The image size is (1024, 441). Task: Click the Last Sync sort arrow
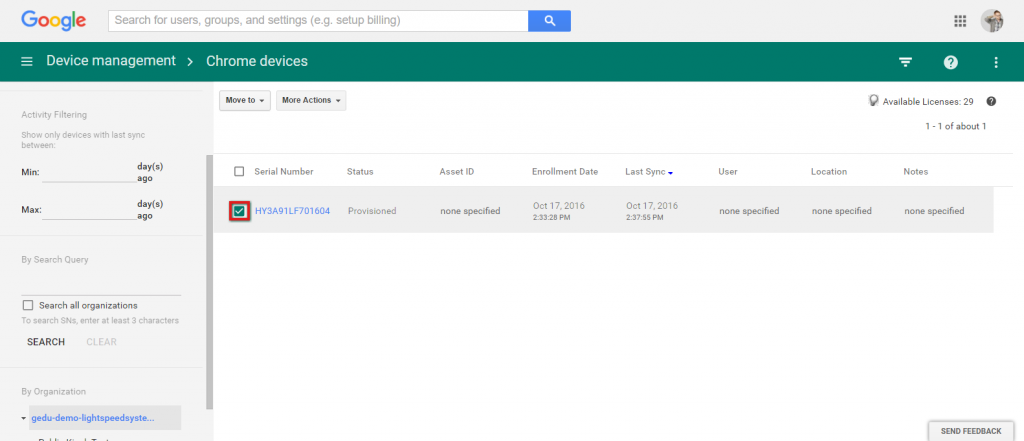click(671, 172)
